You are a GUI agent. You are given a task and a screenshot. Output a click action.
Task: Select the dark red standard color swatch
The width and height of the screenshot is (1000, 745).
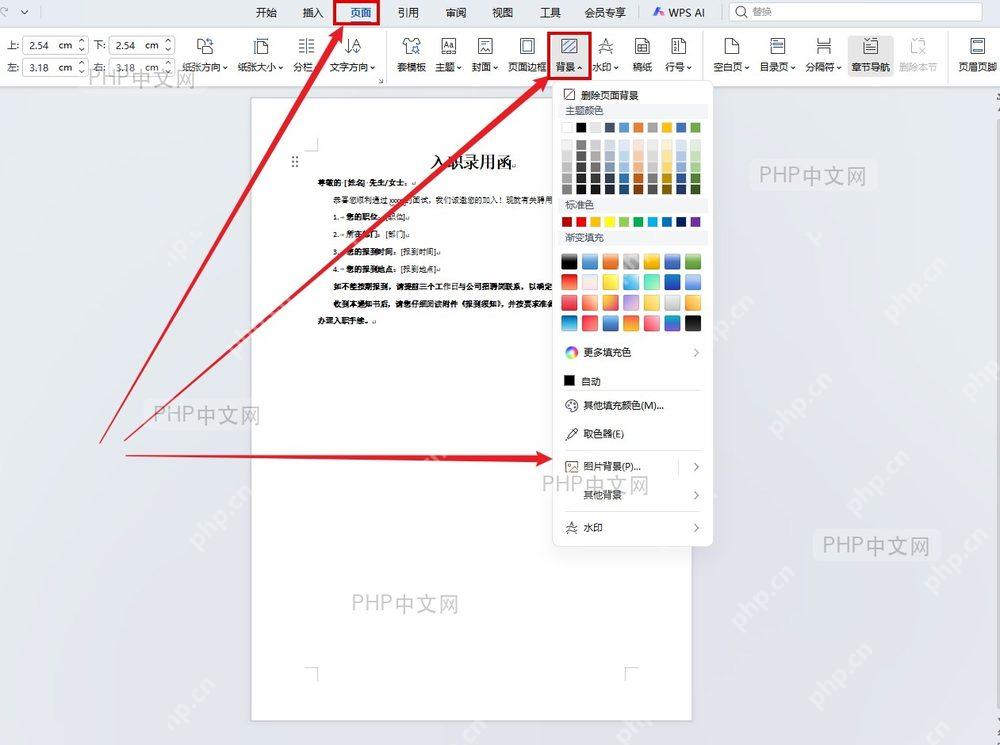[x=567, y=221]
